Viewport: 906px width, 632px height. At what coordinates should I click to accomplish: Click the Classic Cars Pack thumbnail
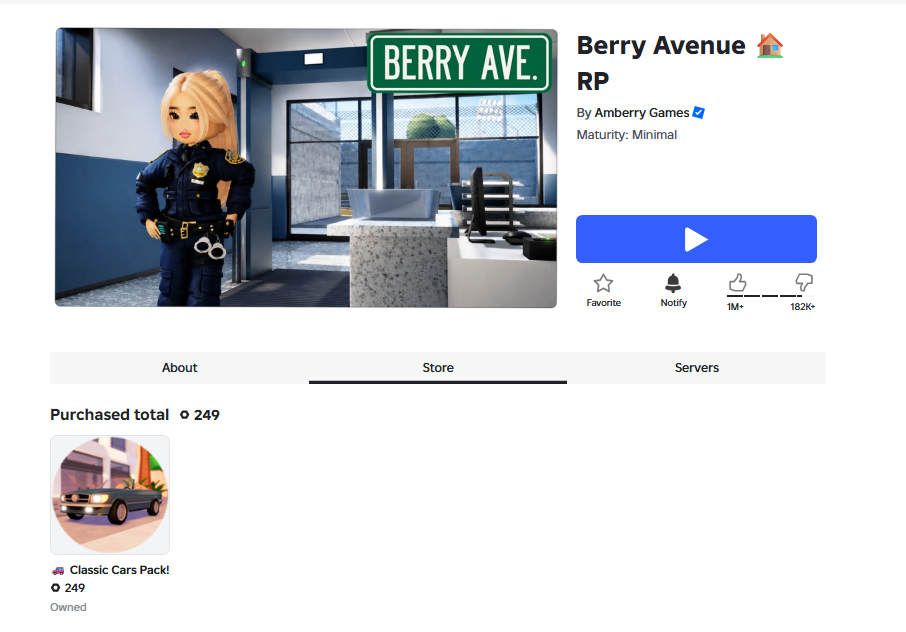coord(110,495)
